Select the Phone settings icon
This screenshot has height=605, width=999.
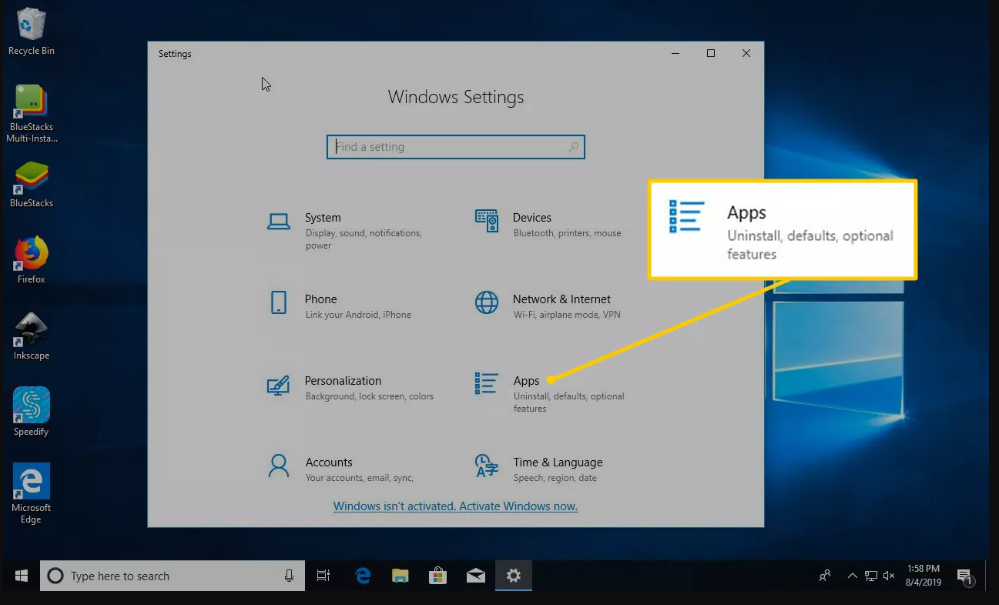(278, 302)
